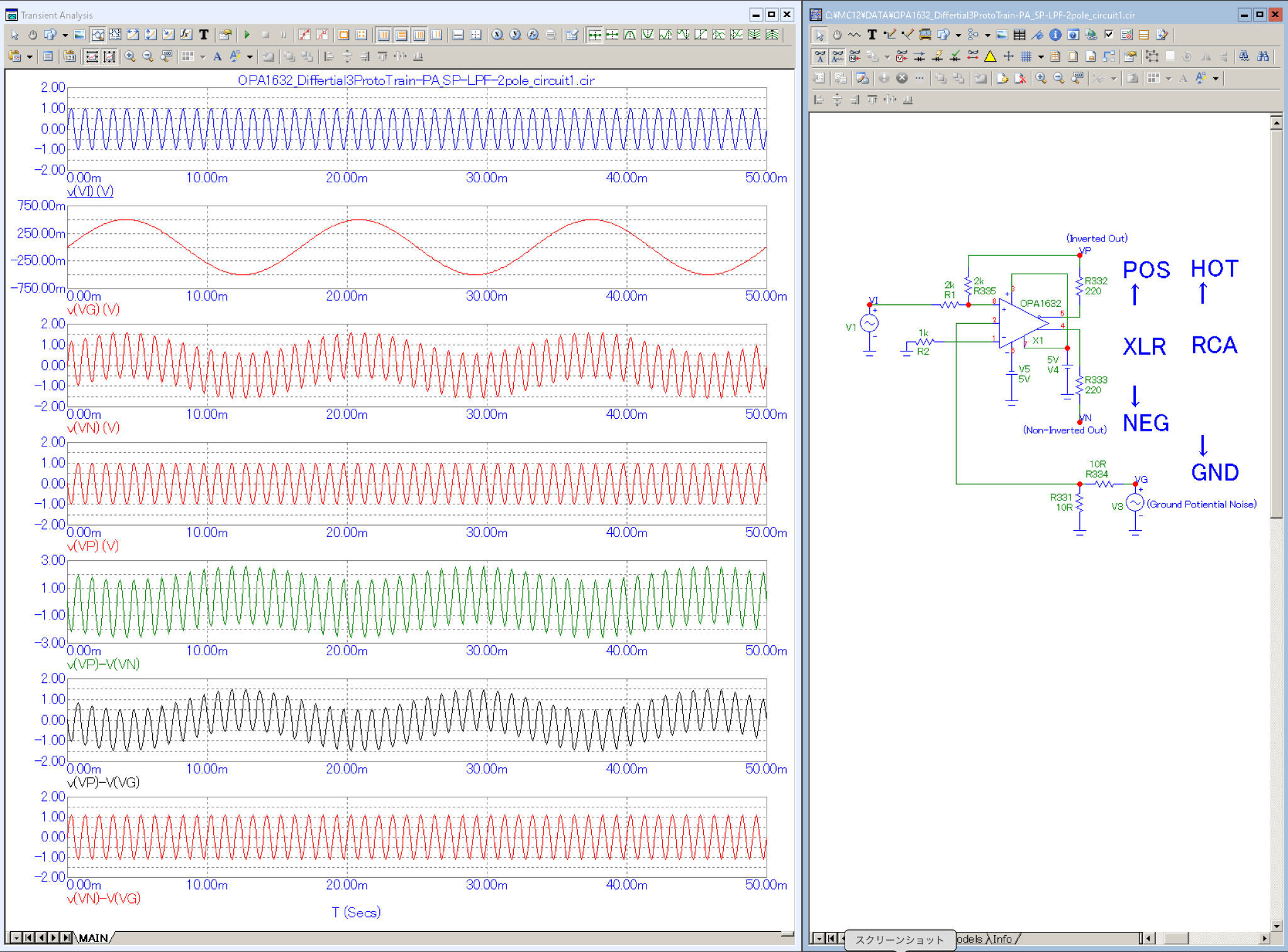This screenshot has height=952, width=1288.
Task: Open the paste clipboard dropdown arrow in Transient Analysis
Action: (30, 56)
